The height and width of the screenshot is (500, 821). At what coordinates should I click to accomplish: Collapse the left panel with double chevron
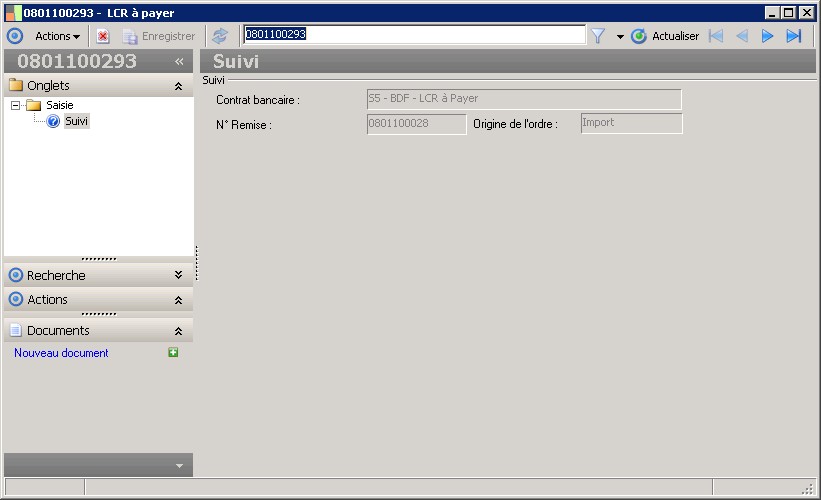(x=179, y=61)
